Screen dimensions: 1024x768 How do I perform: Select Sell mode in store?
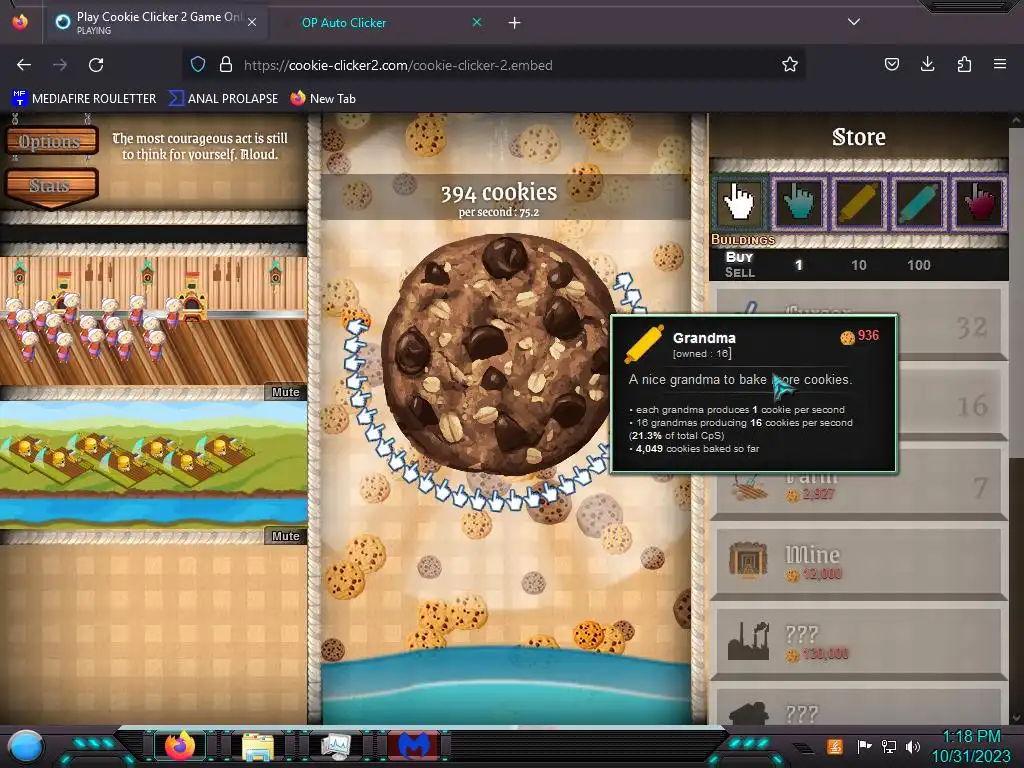tap(739, 272)
